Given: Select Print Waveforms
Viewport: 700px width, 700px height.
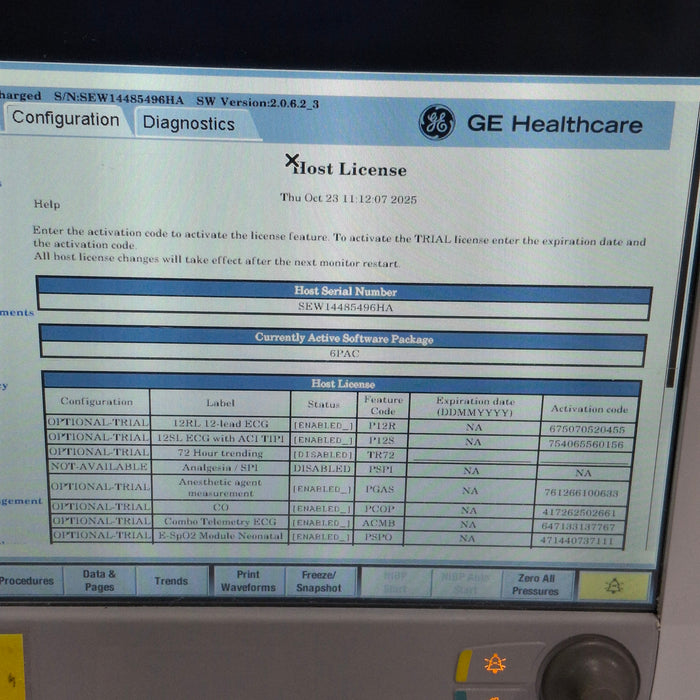Looking at the screenshot, I should pyautogui.click(x=248, y=581).
